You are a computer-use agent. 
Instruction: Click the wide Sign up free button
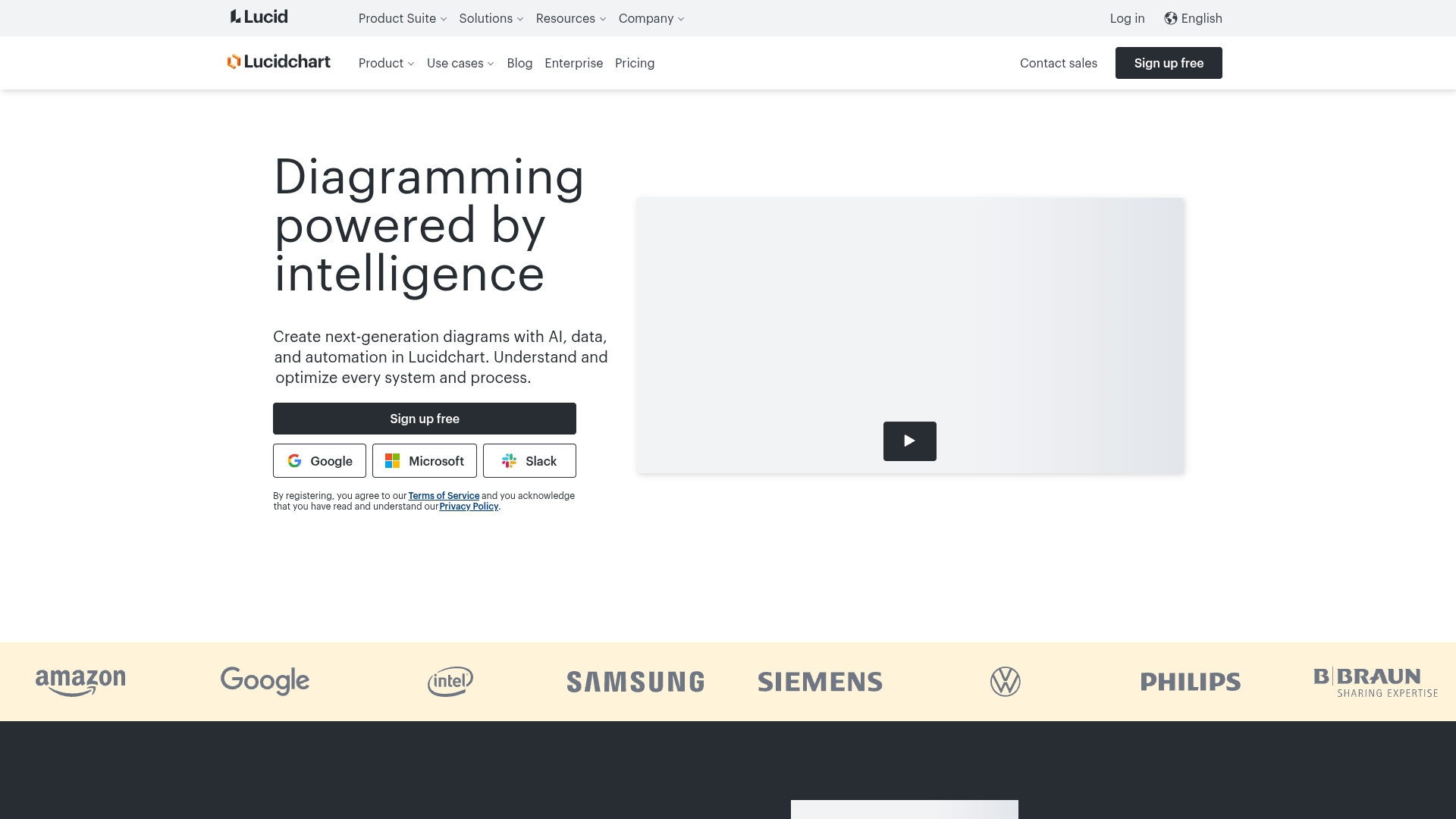point(425,419)
